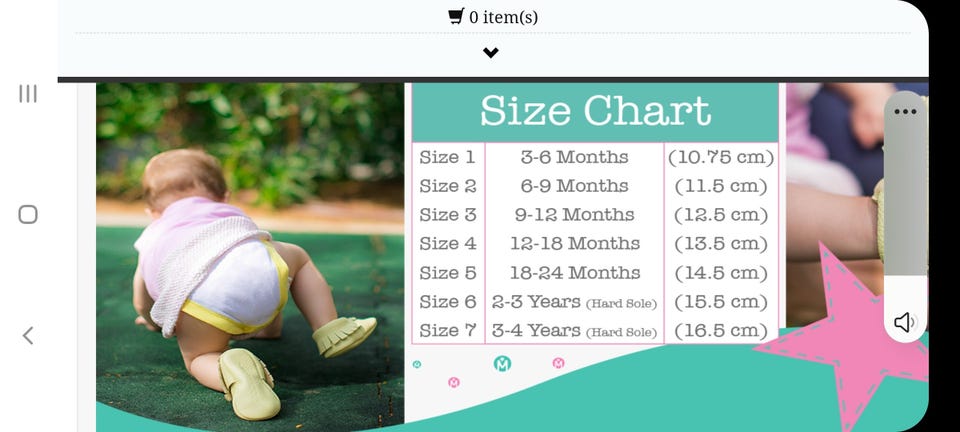Click the 16.5 cm measurement for Size 7
The height and width of the screenshot is (432, 960).
coord(721,331)
